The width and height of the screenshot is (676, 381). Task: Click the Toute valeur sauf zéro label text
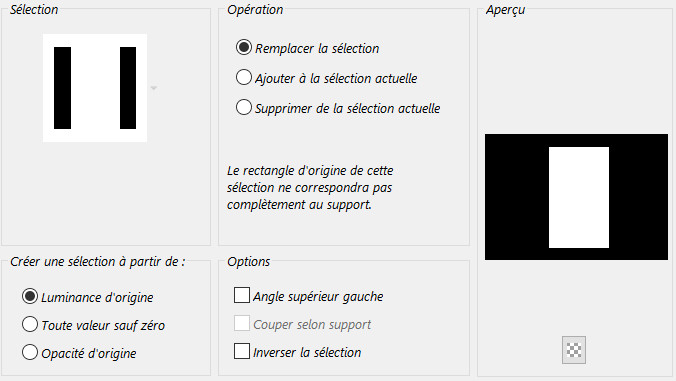click(x=103, y=325)
